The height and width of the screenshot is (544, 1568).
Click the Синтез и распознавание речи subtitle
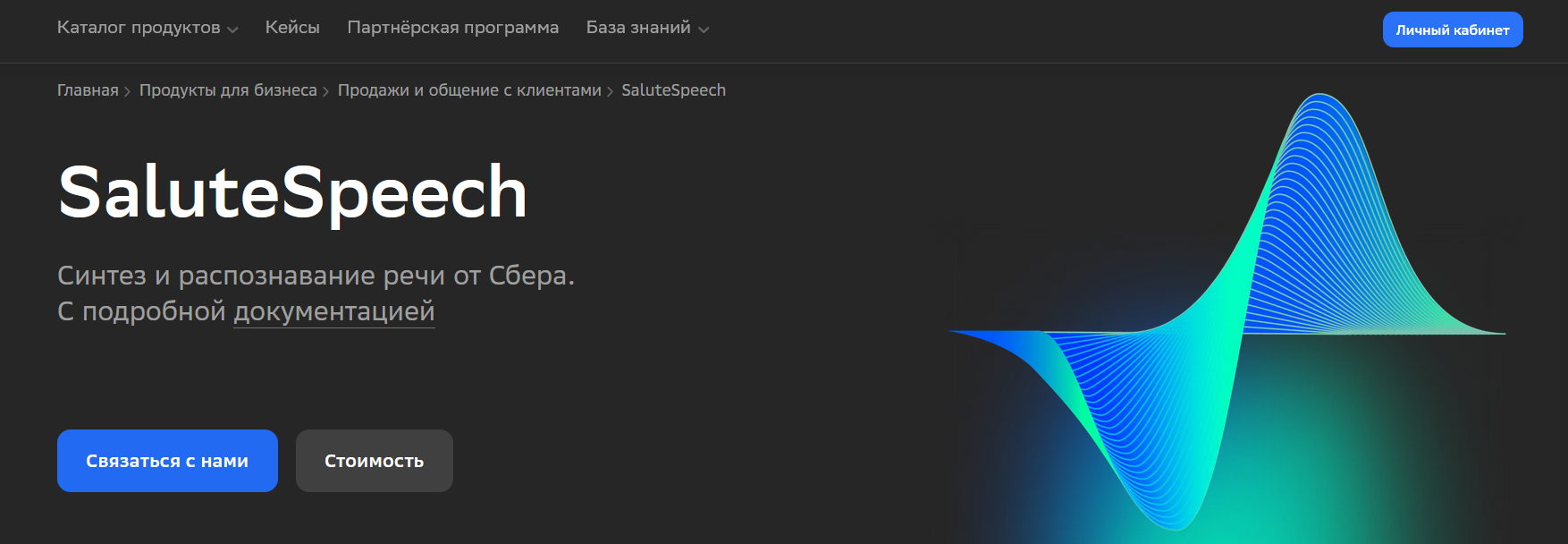click(316, 276)
